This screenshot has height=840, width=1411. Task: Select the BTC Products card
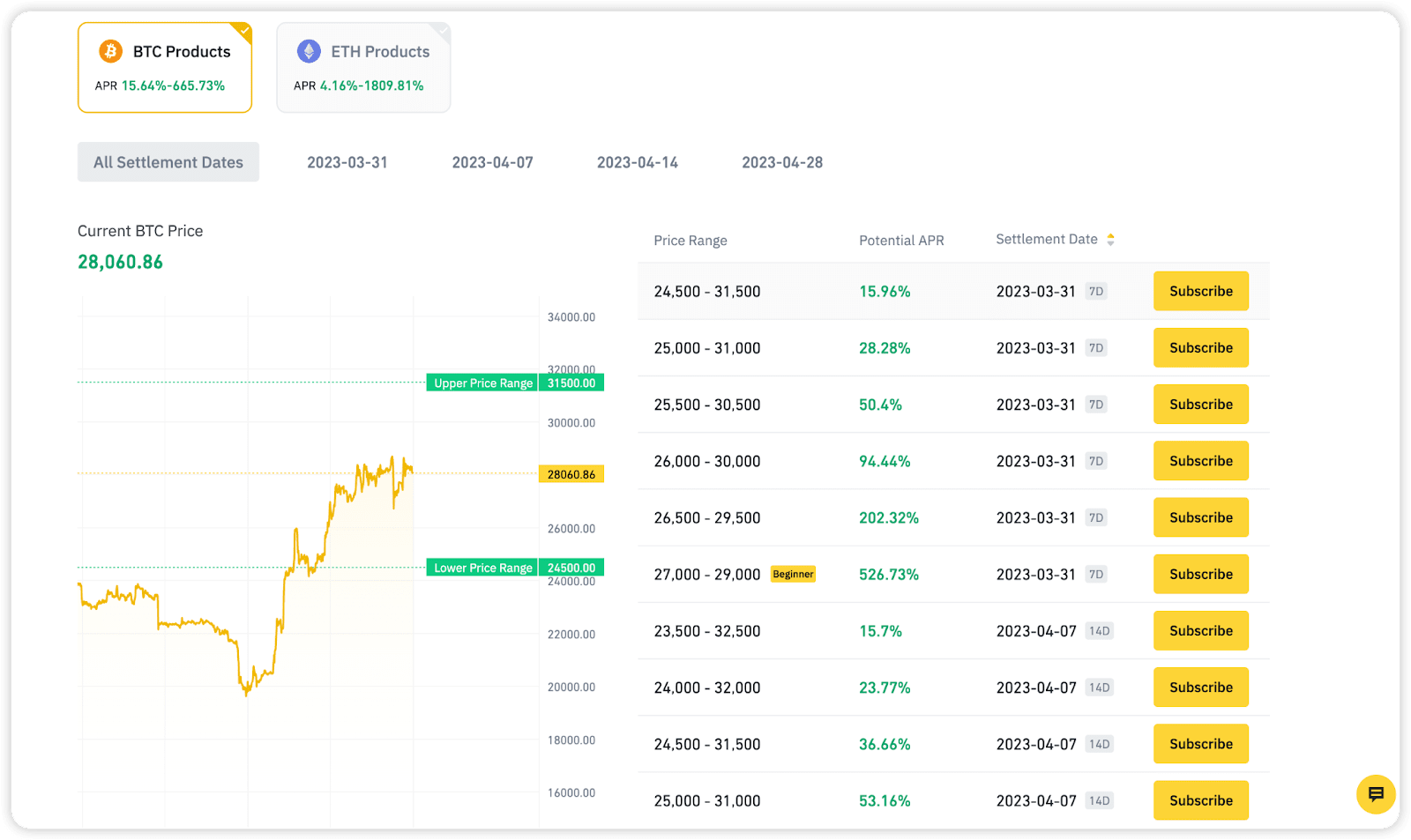(x=165, y=68)
